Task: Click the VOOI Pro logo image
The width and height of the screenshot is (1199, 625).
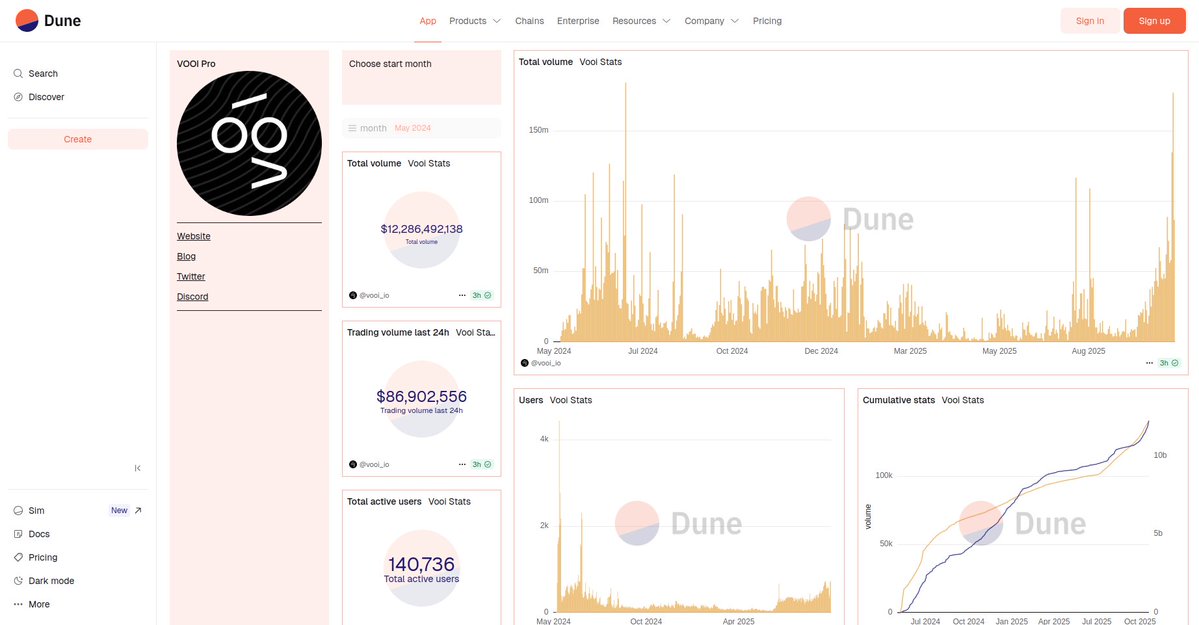Action: (x=249, y=143)
